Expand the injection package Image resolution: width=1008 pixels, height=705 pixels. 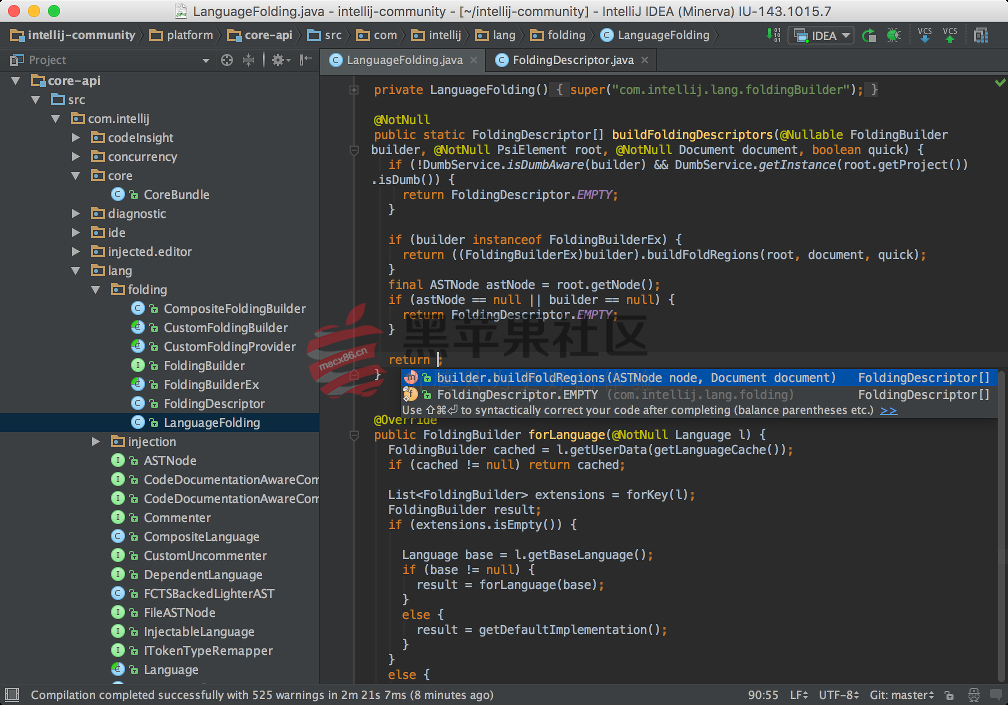point(96,442)
